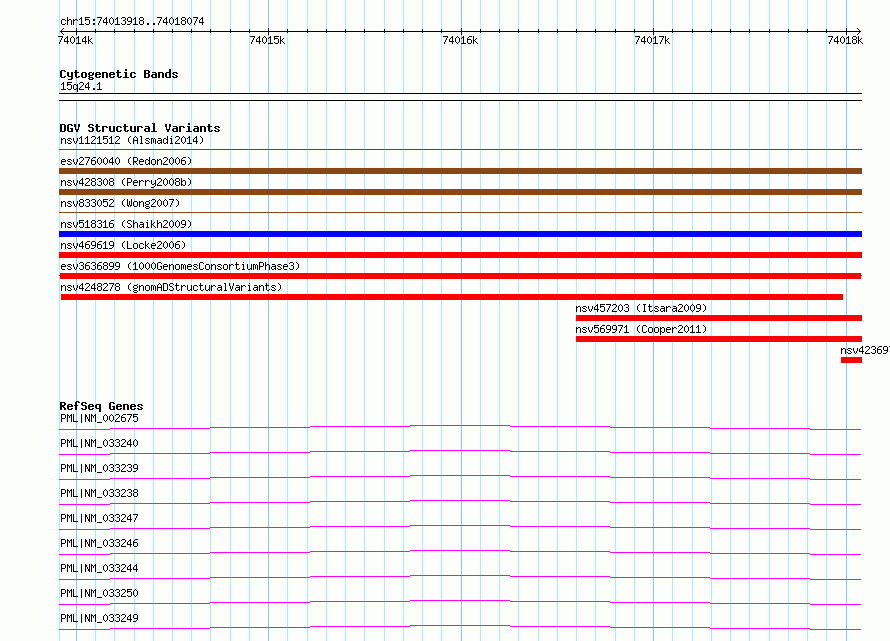Image resolution: width=890 pixels, height=641 pixels.
Task: Click the 74015k ruler tick label
Action: [267, 40]
